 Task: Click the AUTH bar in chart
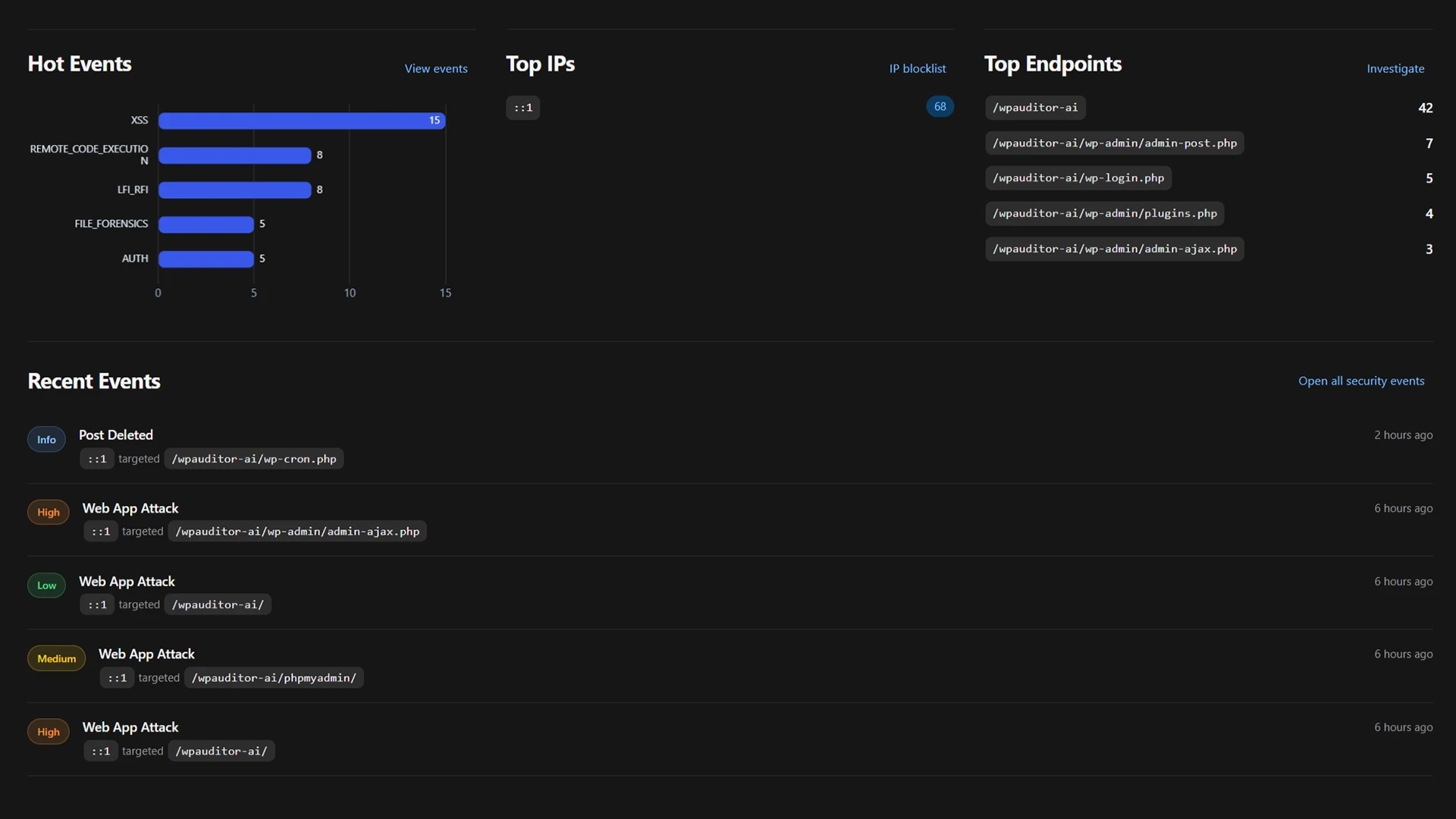[x=206, y=259]
